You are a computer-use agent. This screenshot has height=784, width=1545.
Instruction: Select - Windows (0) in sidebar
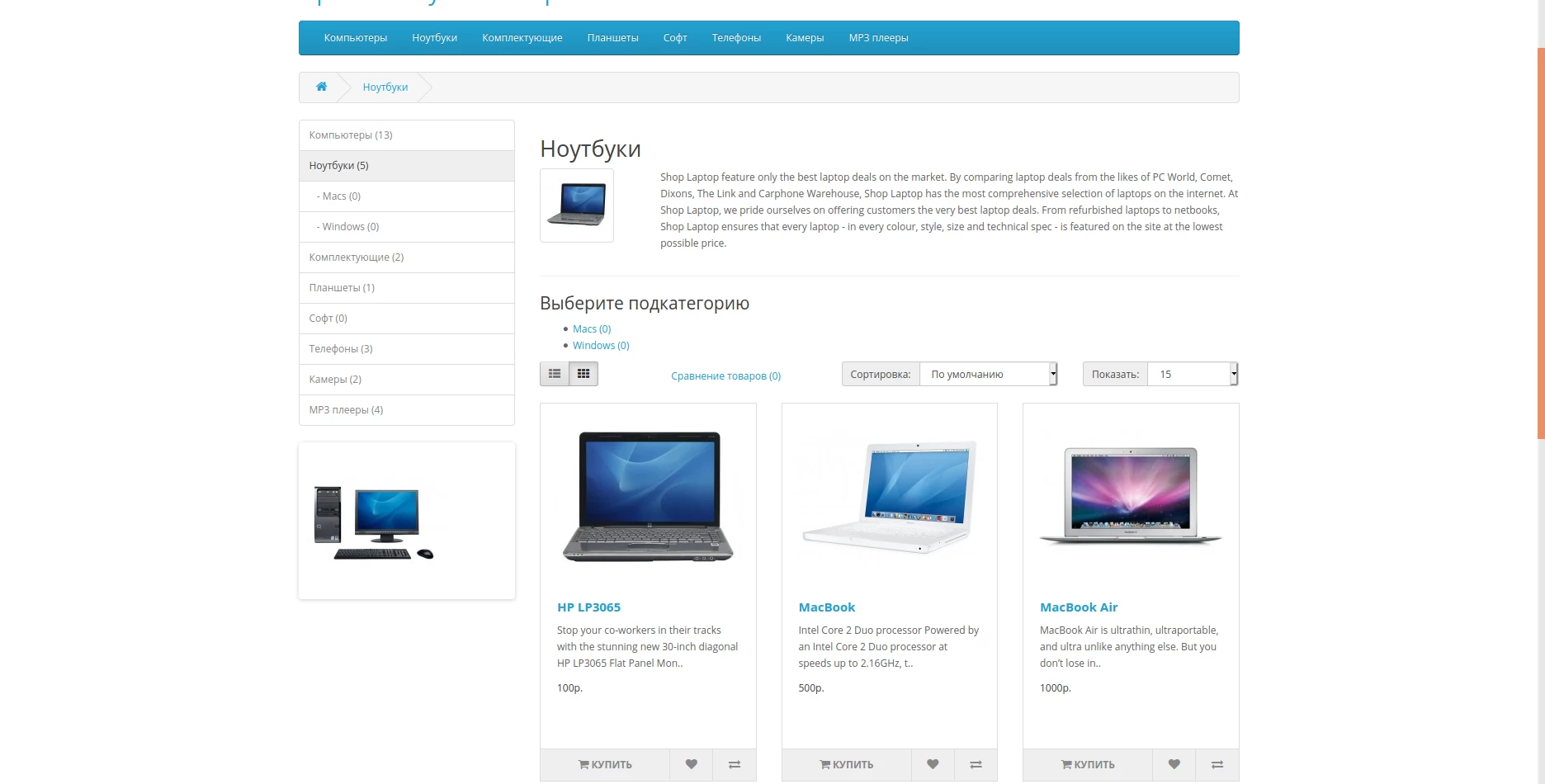pyautogui.click(x=407, y=227)
